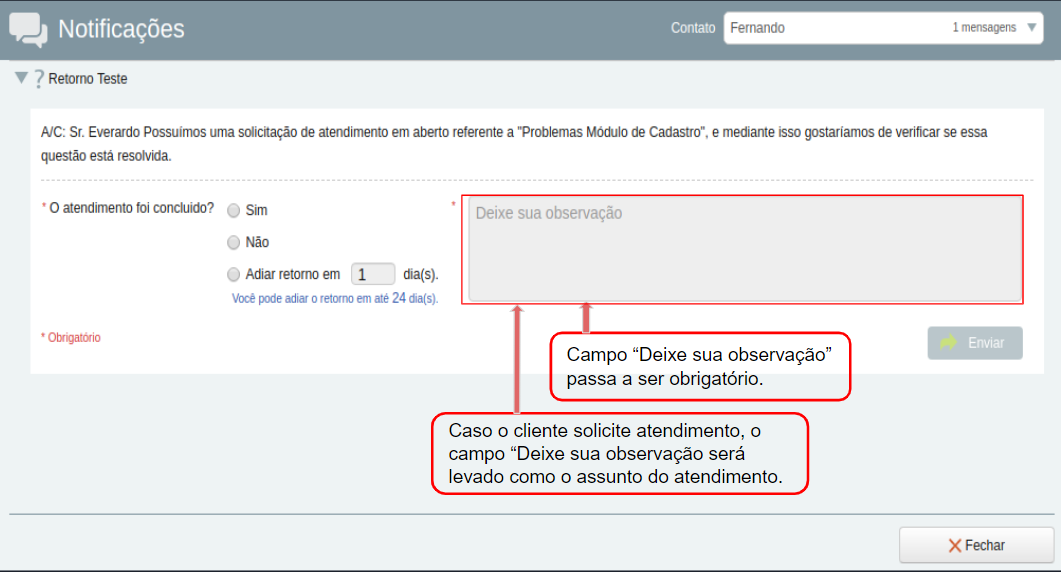The height and width of the screenshot is (572, 1061).
Task: Click the Retorno Teste title text
Action: 88,79
